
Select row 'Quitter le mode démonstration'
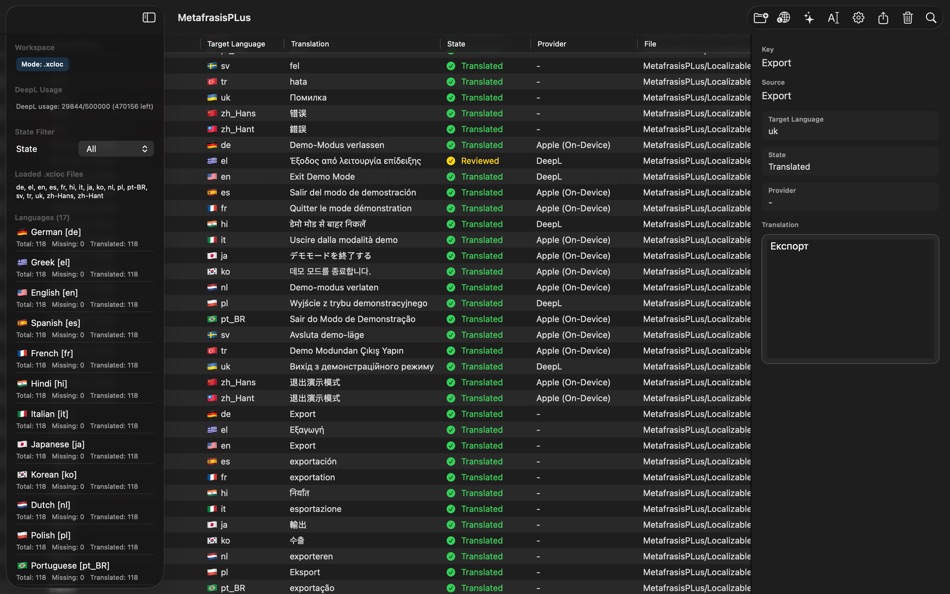(457, 209)
